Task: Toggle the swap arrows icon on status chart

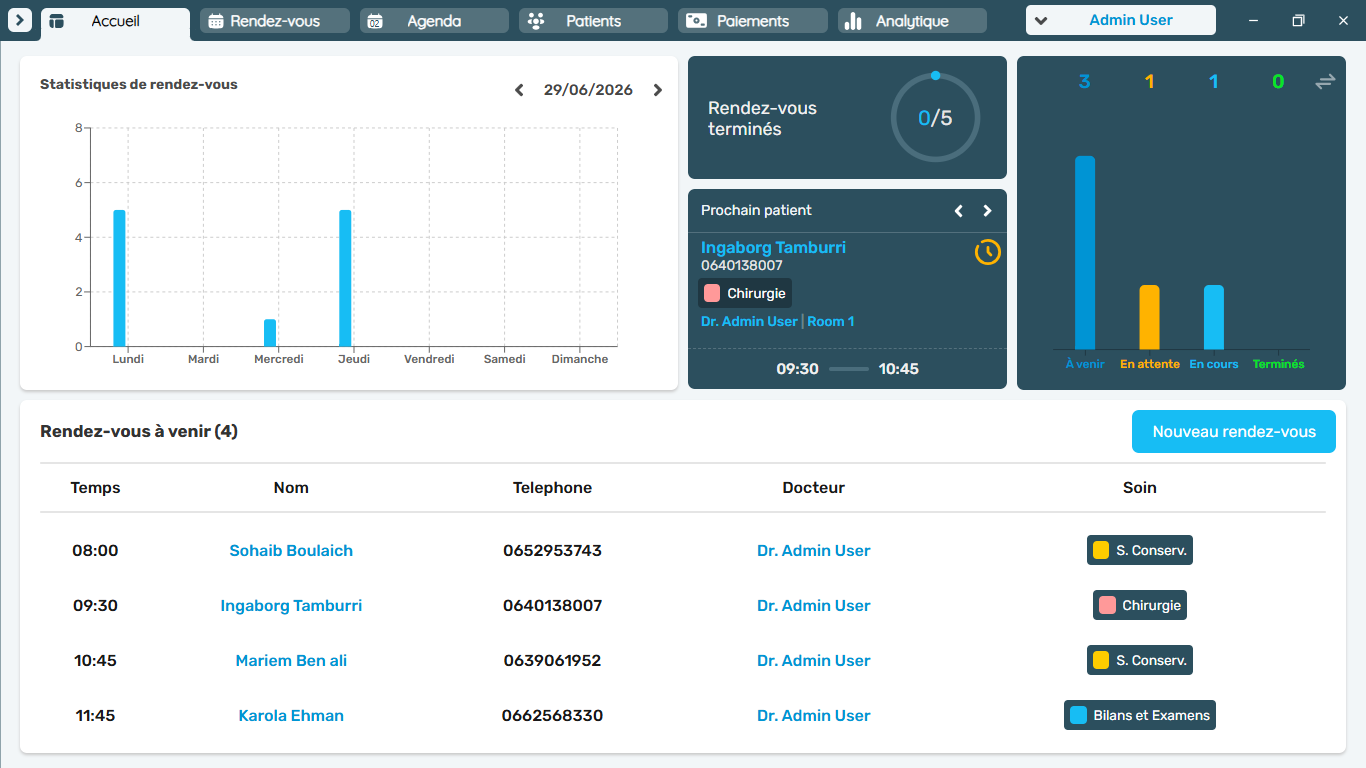Action: [x=1325, y=82]
